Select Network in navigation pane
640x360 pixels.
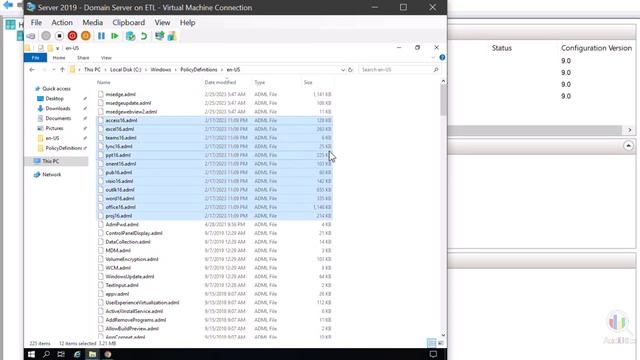point(51,174)
